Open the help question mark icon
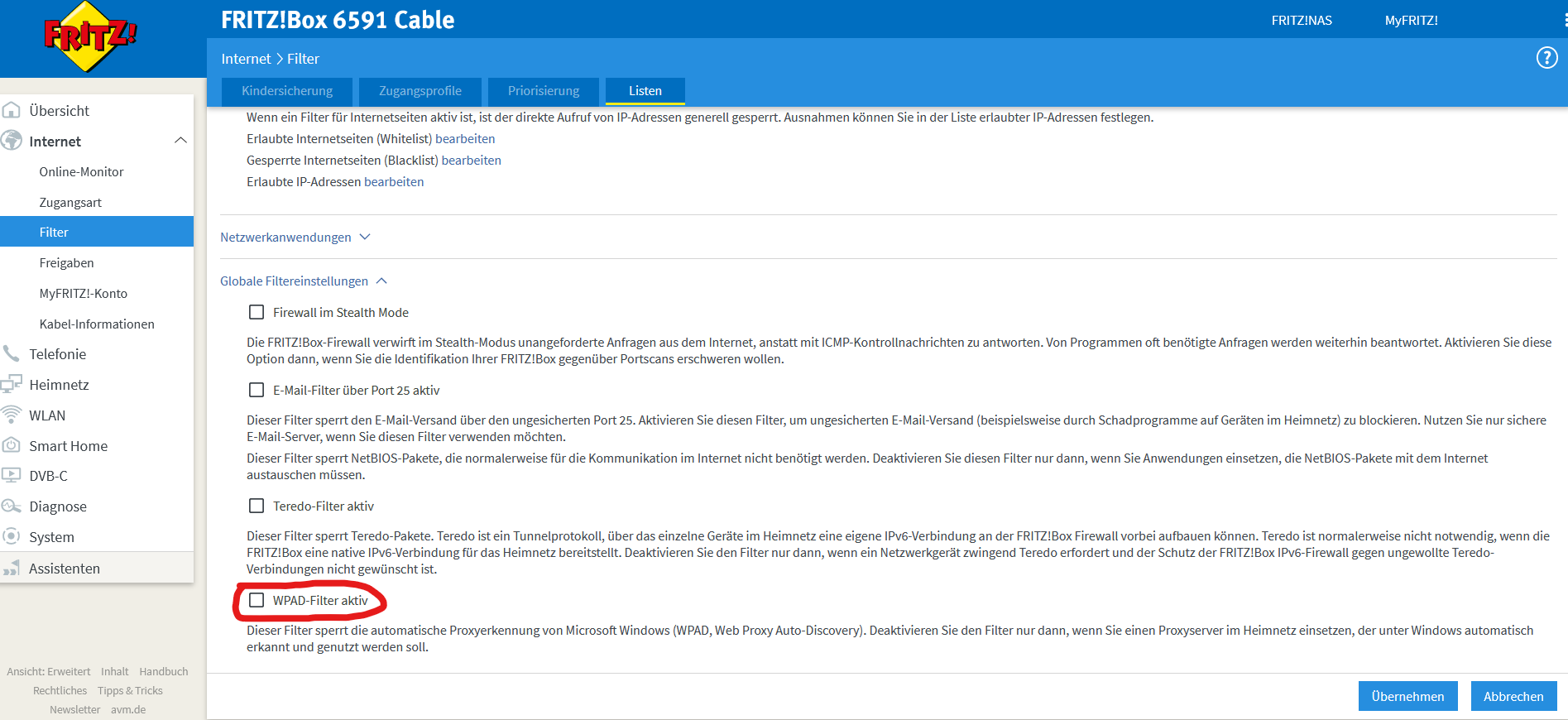The height and width of the screenshot is (720, 1568). coord(1546,58)
